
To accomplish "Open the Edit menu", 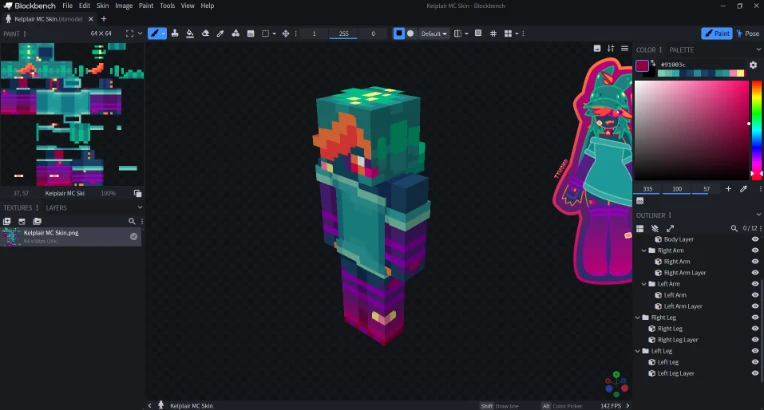I will (85, 6).
